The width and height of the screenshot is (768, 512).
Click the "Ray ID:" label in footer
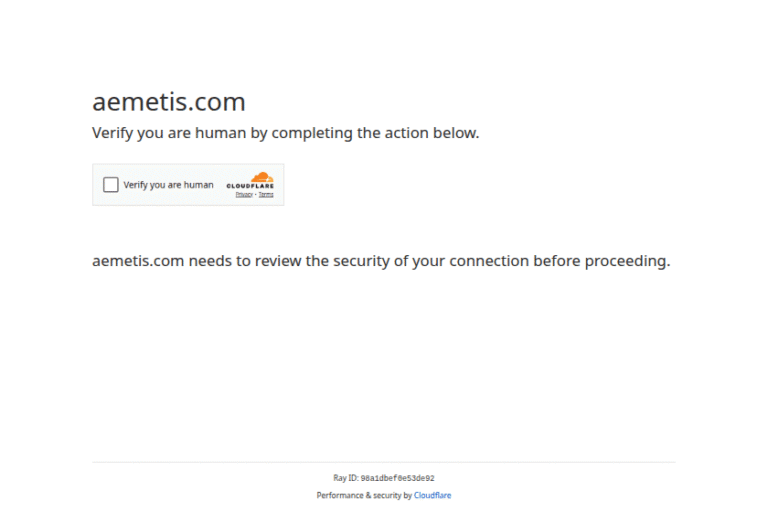pos(346,478)
